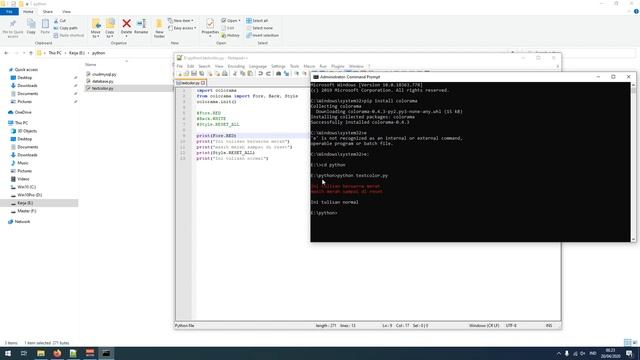Click the Cut button in Explorer ribbon
The image size is (640, 360).
60,20
